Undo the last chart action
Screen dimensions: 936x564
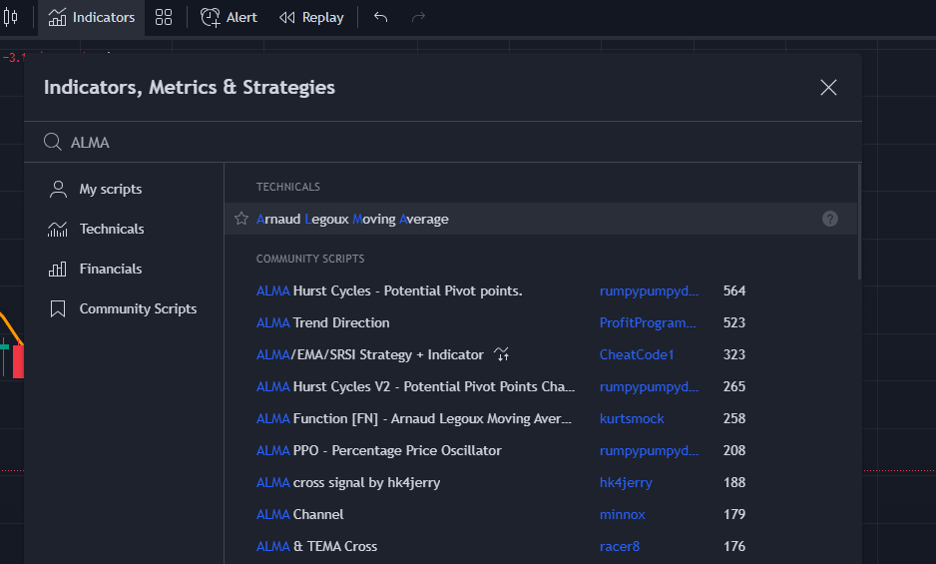[380, 17]
